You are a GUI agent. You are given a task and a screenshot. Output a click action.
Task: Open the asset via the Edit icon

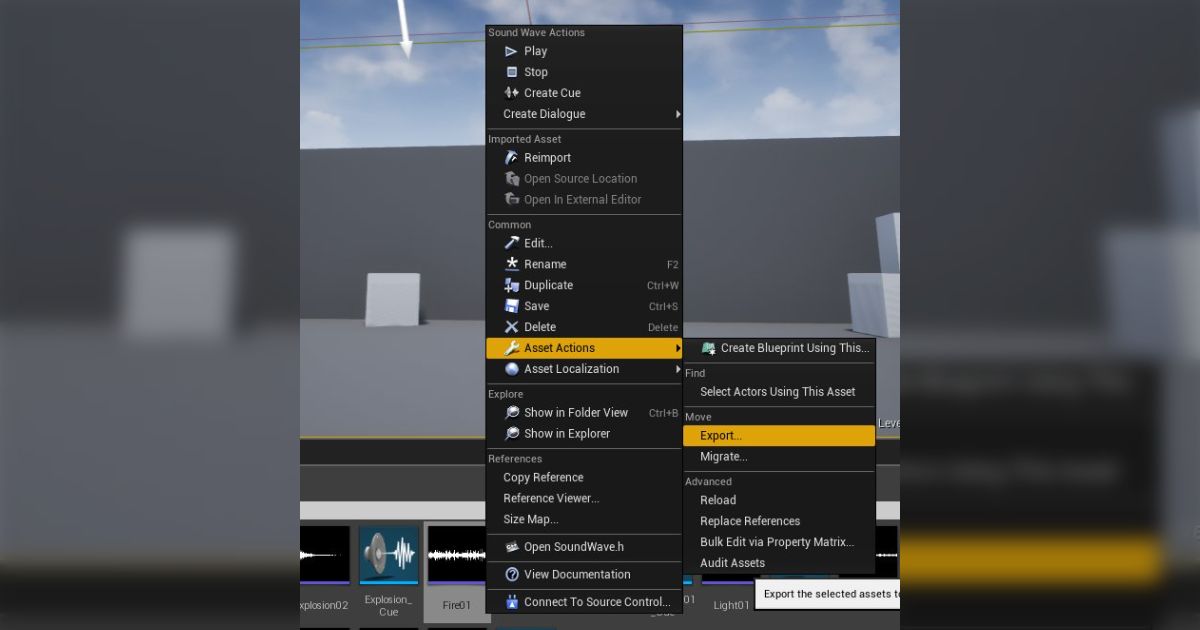click(512, 243)
